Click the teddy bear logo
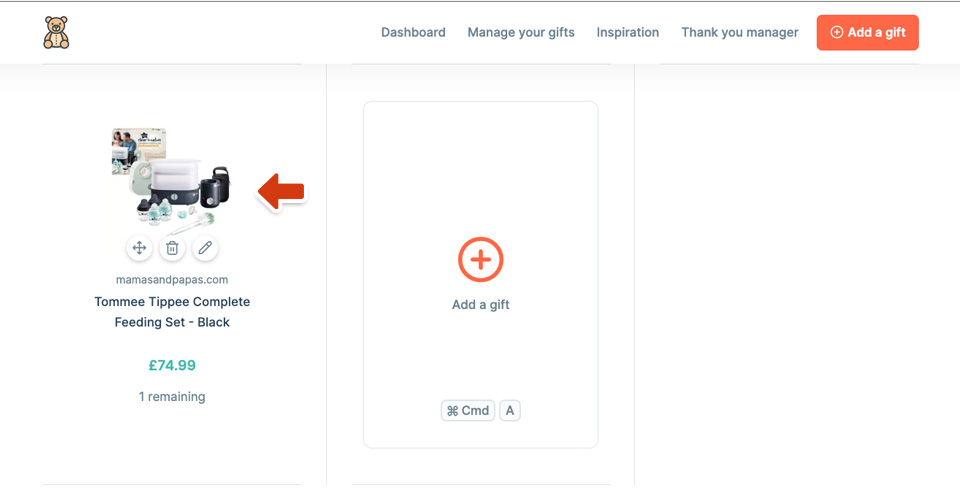The height and width of the screenshot is (490, 960). [x=56, y=32]
